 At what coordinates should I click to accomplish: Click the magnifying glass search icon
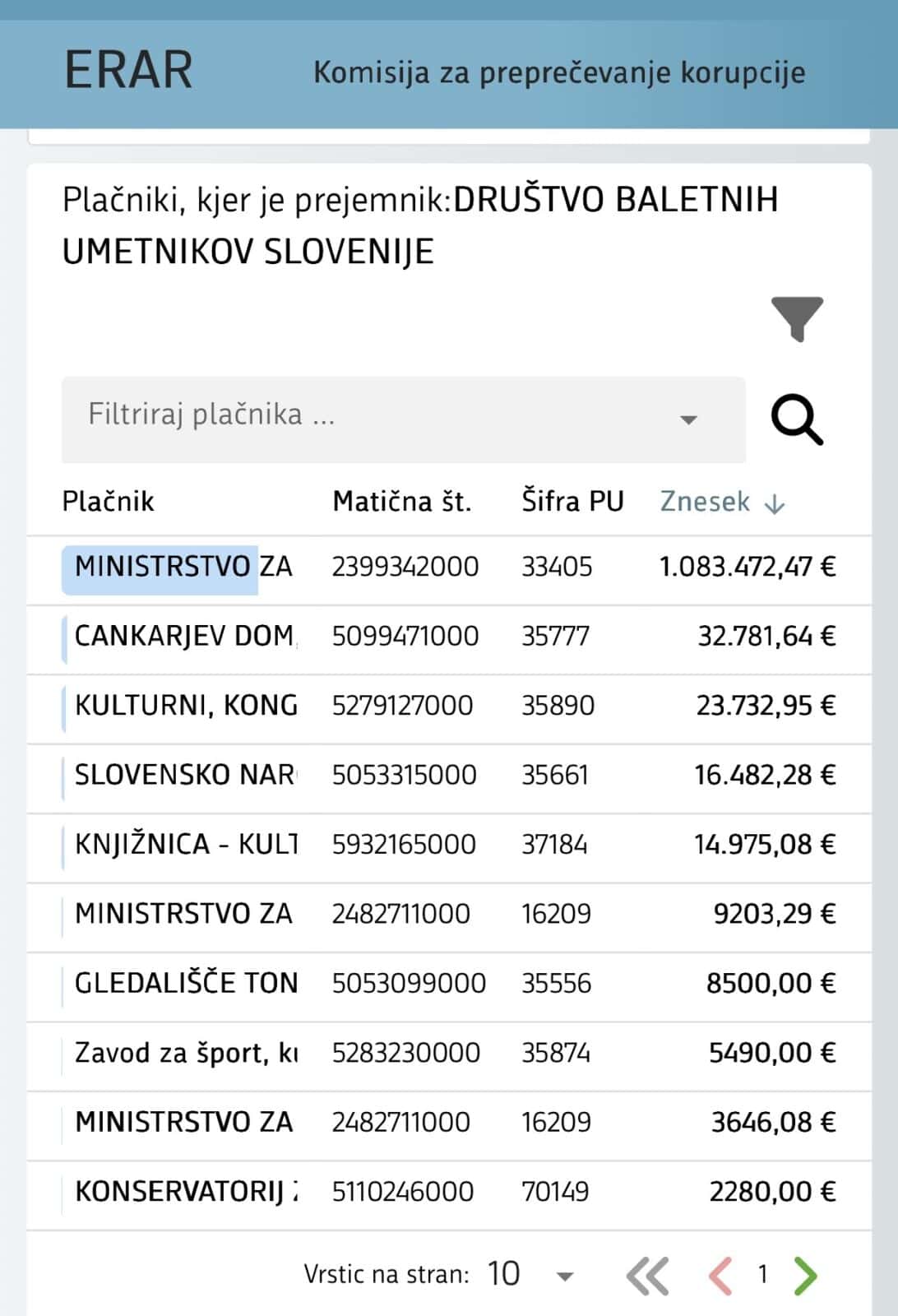click(796, 420)
